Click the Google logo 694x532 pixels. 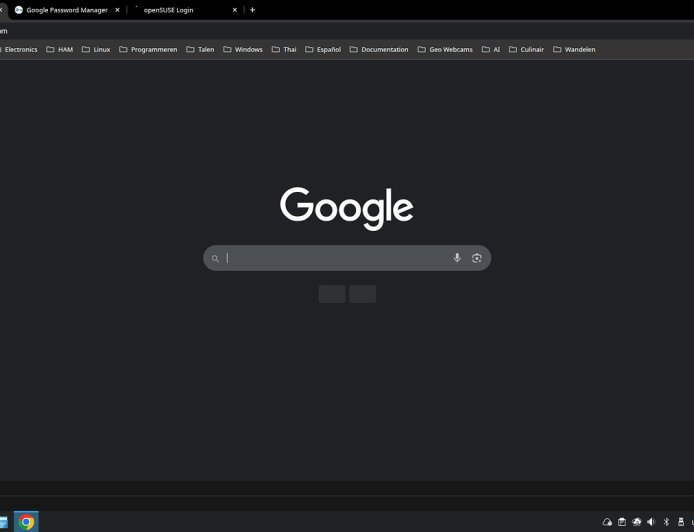pyautogui.click(x=346, y=207)
